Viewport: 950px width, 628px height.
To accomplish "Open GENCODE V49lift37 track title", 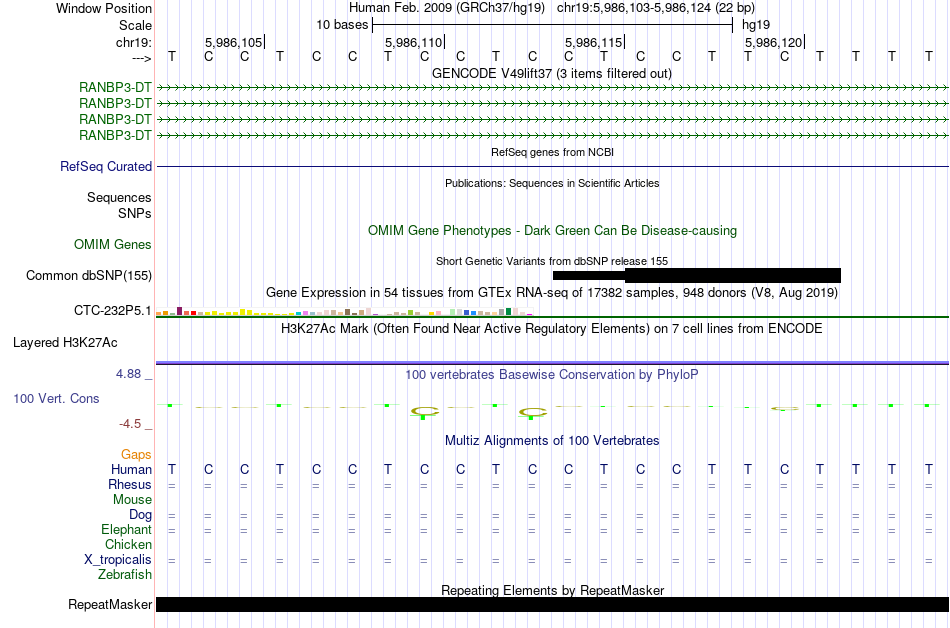I will [x=551, y=73].
